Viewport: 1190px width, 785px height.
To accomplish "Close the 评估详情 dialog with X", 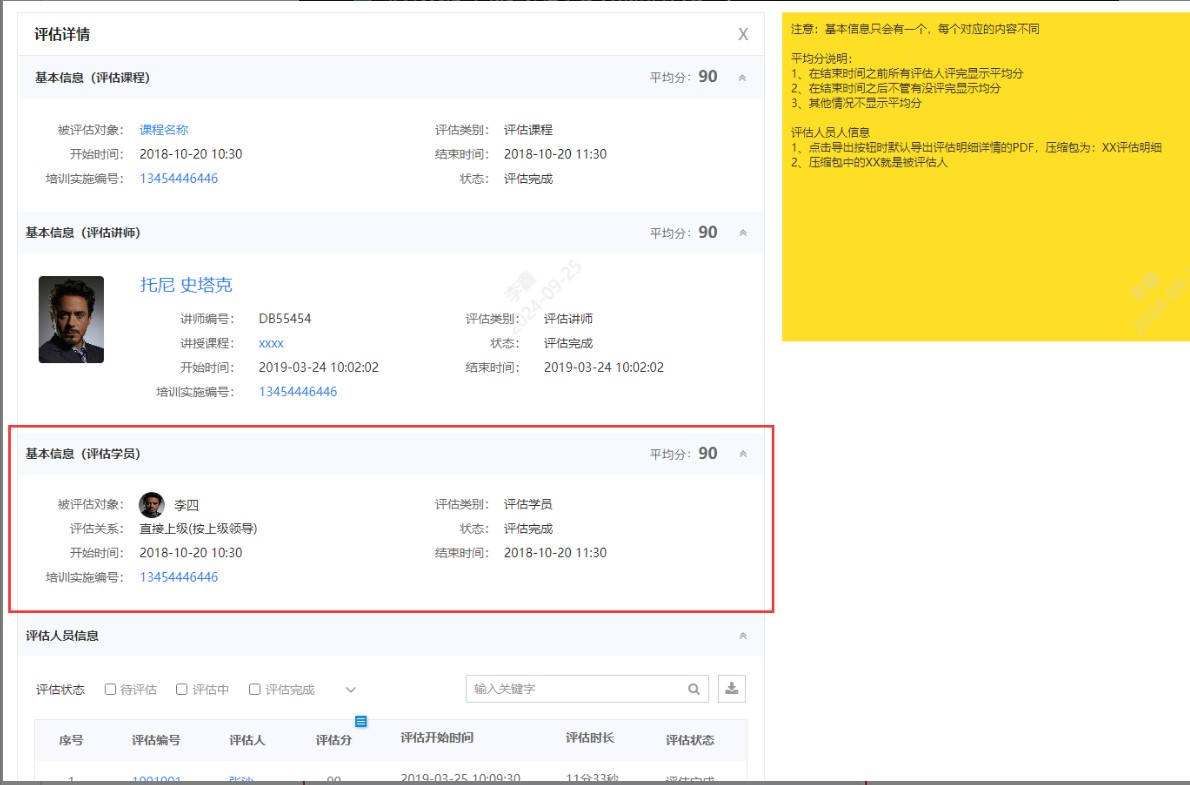I will click(x=743, y=33).
